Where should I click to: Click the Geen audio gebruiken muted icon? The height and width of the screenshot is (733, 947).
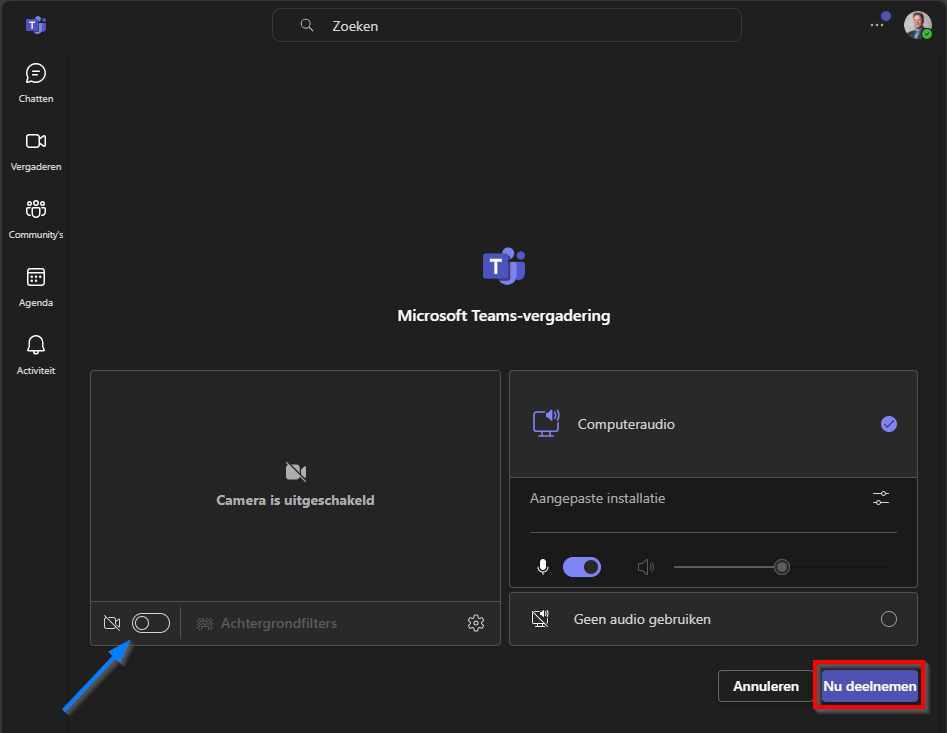click(540, 619)
